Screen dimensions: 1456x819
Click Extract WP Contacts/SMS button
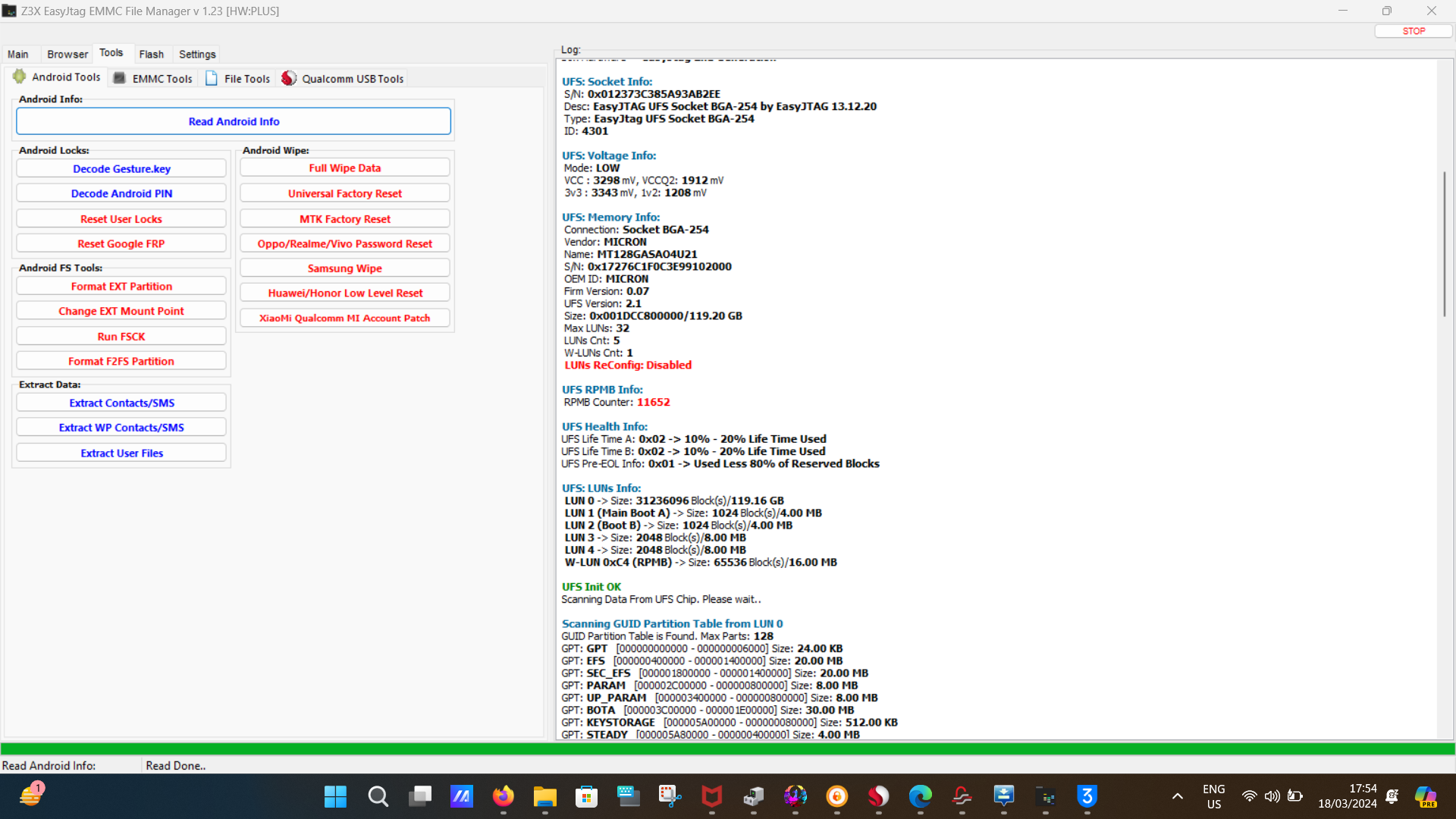tap(121, 427)
